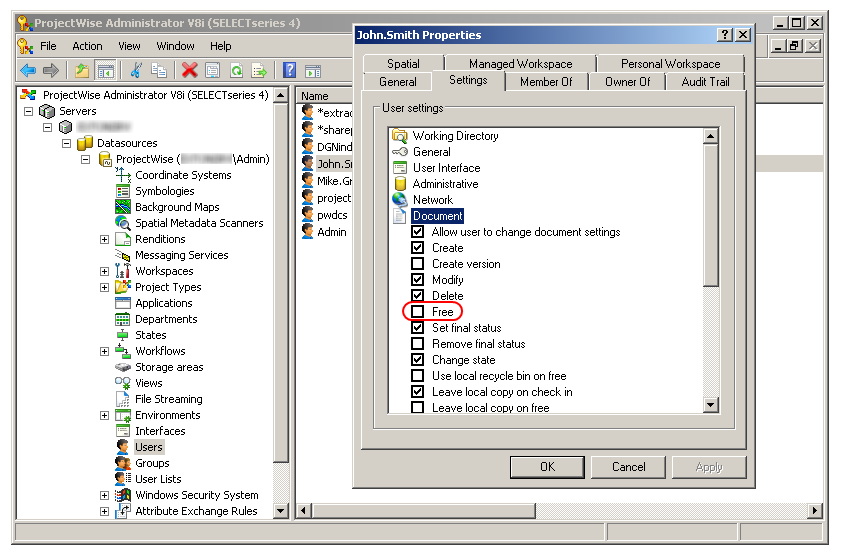Screen dimensions: 842x556
Task: Click settings list scroll down arrow
Action: 710,405
